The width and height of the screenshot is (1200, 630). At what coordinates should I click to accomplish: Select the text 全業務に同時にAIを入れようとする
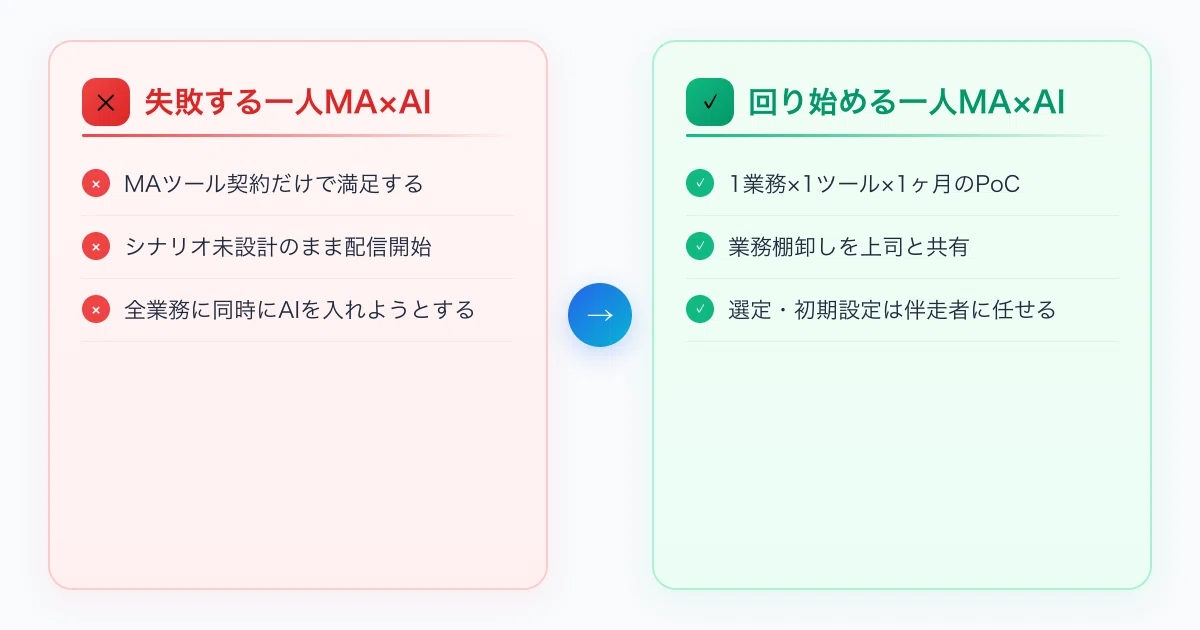coord(300,310)
